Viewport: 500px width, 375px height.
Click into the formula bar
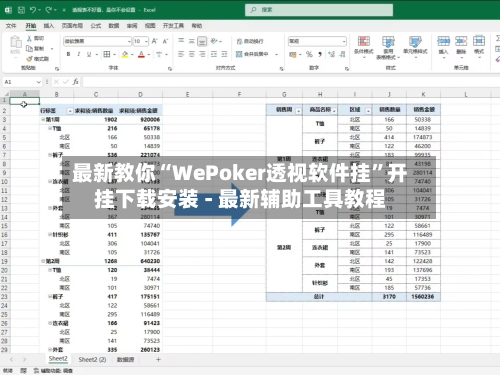tap(290, 82)
